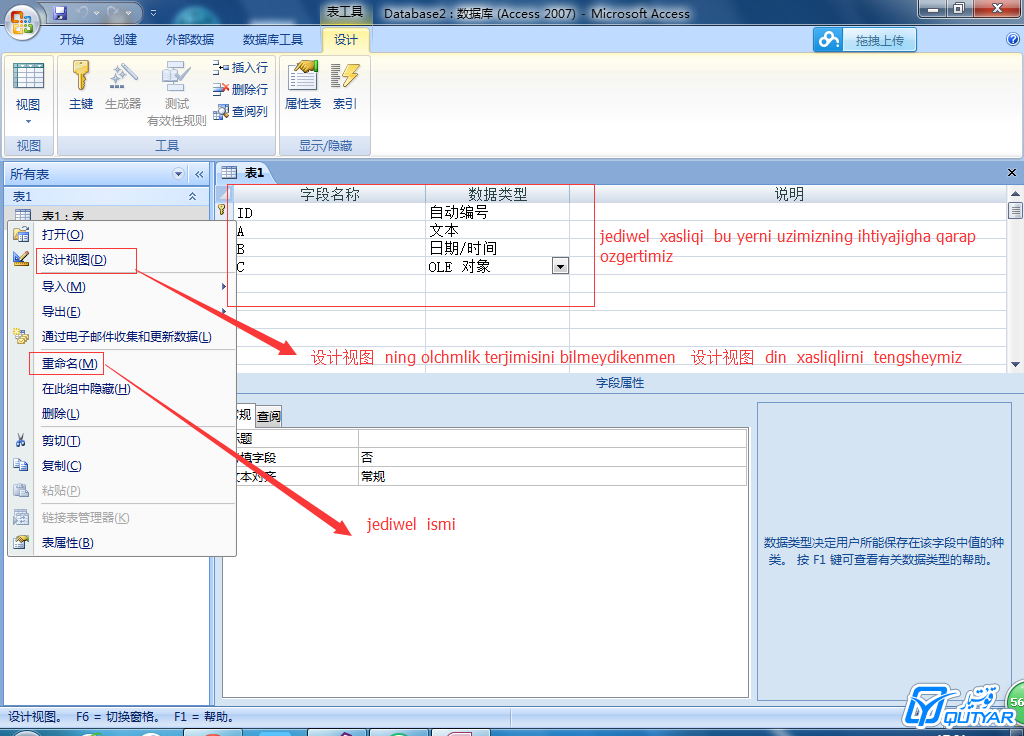Open the 导出(E) submenu
This screenshot has height=736, width=1024.
pos(122,312)
